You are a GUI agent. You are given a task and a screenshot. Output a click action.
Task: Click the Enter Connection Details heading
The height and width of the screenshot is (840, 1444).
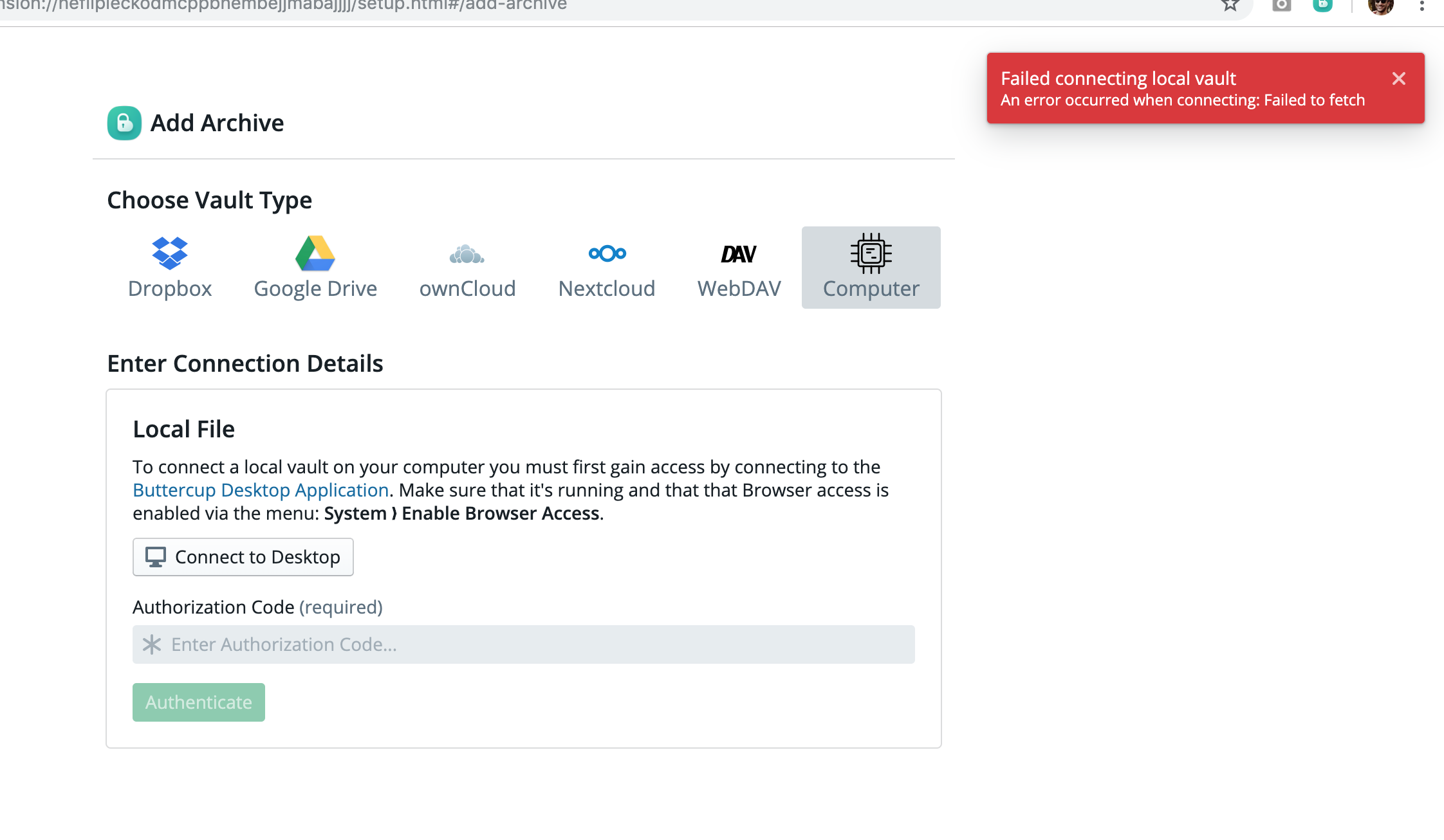(x=245, y=364)
